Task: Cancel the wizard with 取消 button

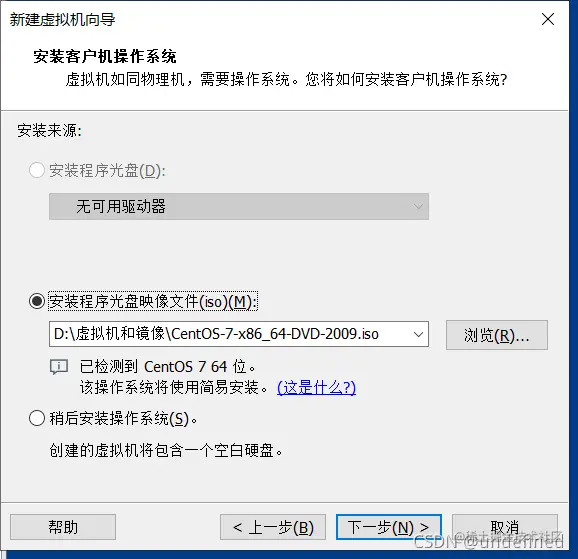Action: click(505, 527)
